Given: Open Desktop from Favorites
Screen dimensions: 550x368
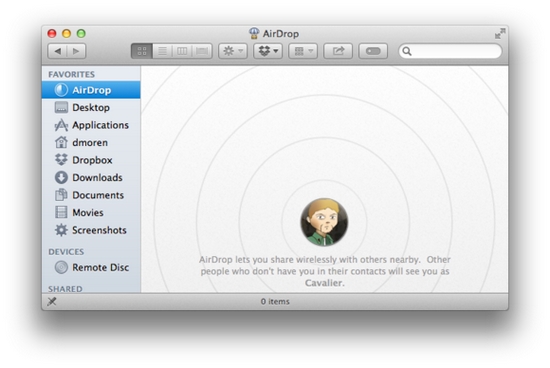Looking at the screenshot, I should tap(91, 107).
